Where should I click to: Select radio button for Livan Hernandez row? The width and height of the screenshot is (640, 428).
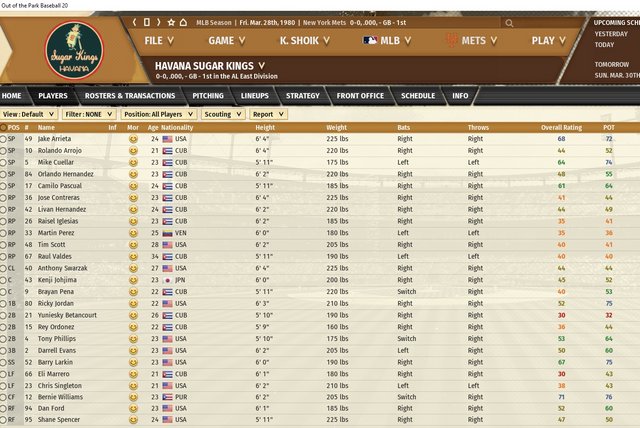tap(3, 210)
